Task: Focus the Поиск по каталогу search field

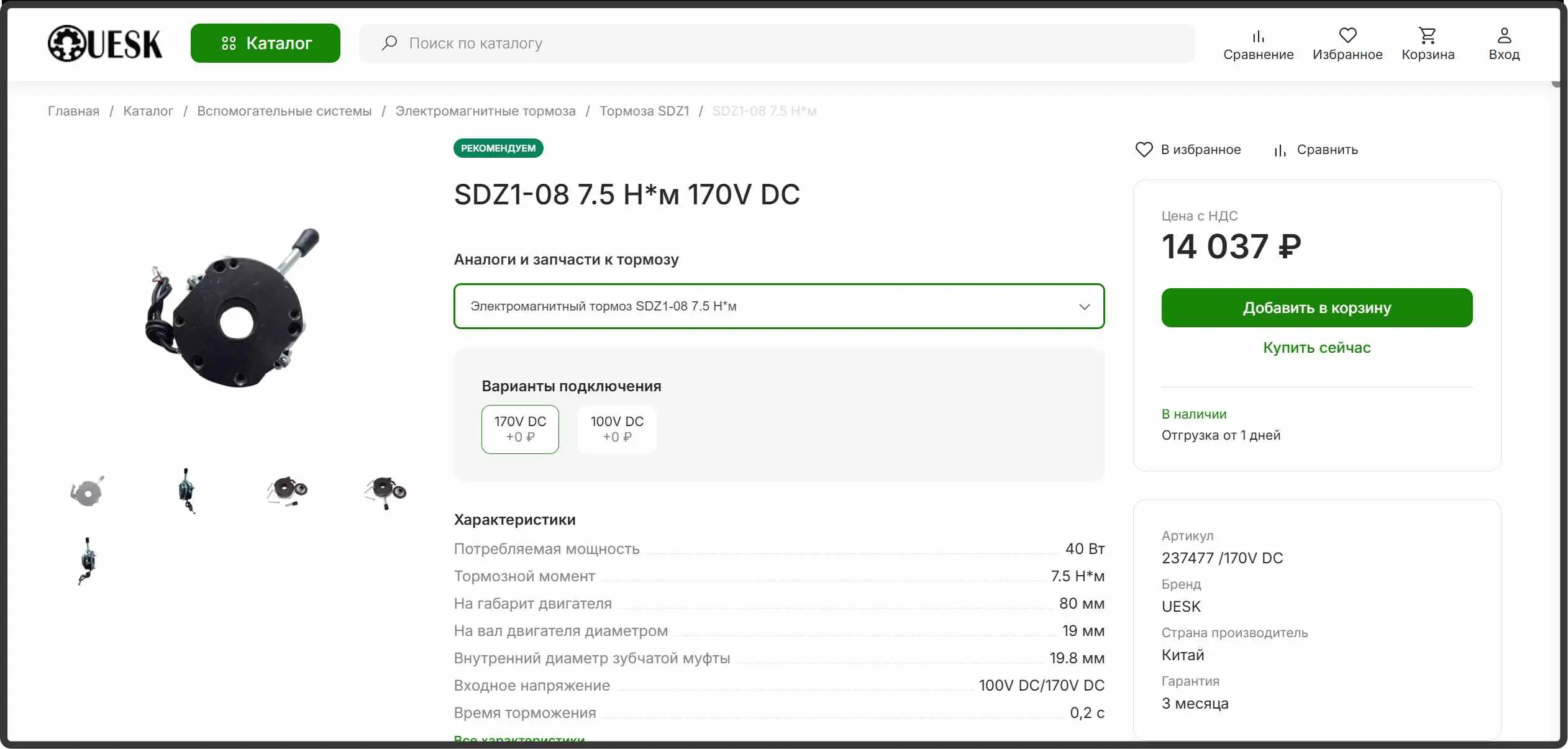Action: click(x=777, y=43)
